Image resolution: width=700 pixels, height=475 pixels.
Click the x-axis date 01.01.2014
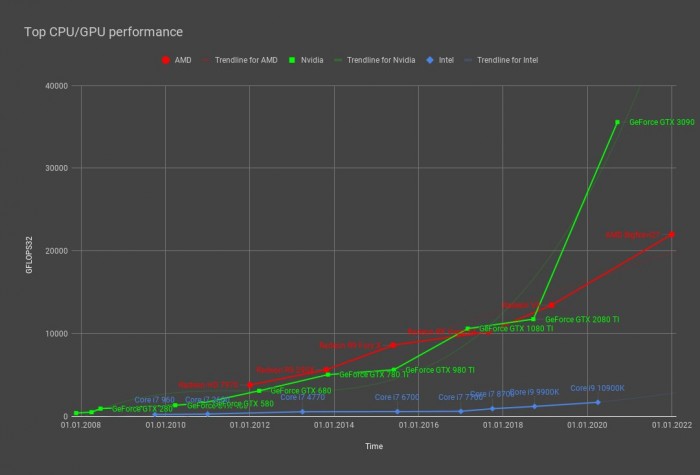[x=334, y=425]
